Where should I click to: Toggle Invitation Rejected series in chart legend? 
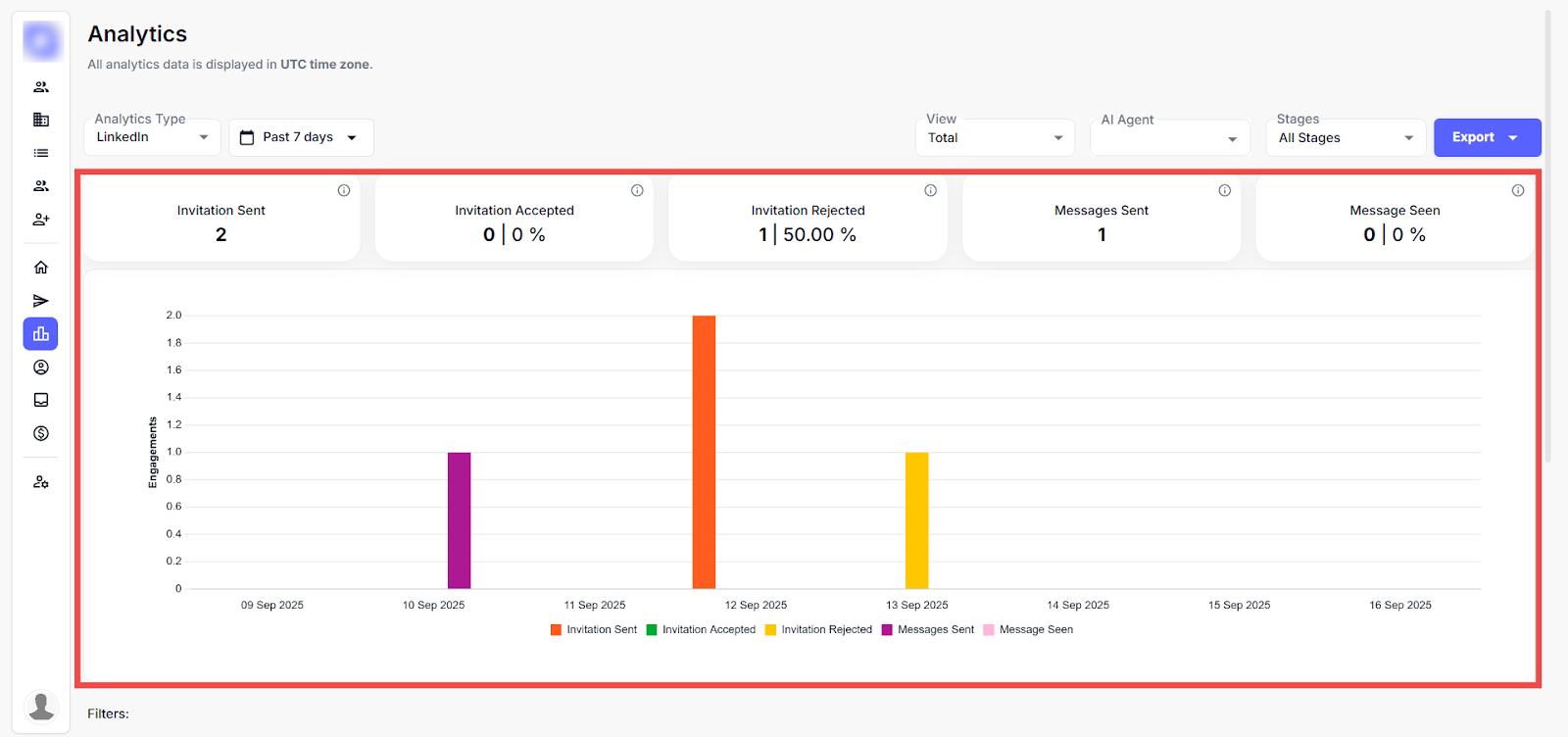pyautogui.click(x=818, y=630)
